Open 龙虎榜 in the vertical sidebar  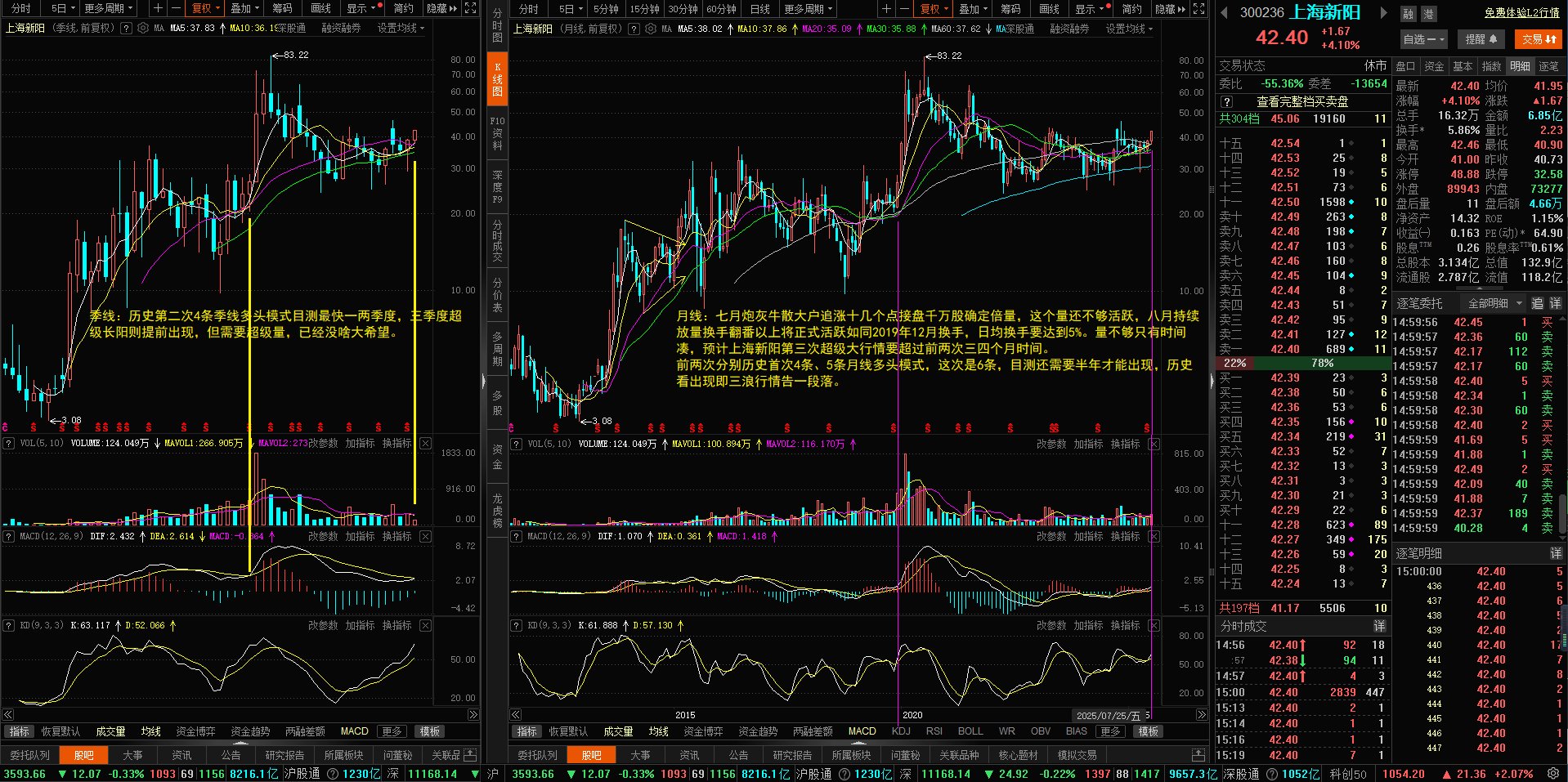pyautogui.click(x=497, y=511)
